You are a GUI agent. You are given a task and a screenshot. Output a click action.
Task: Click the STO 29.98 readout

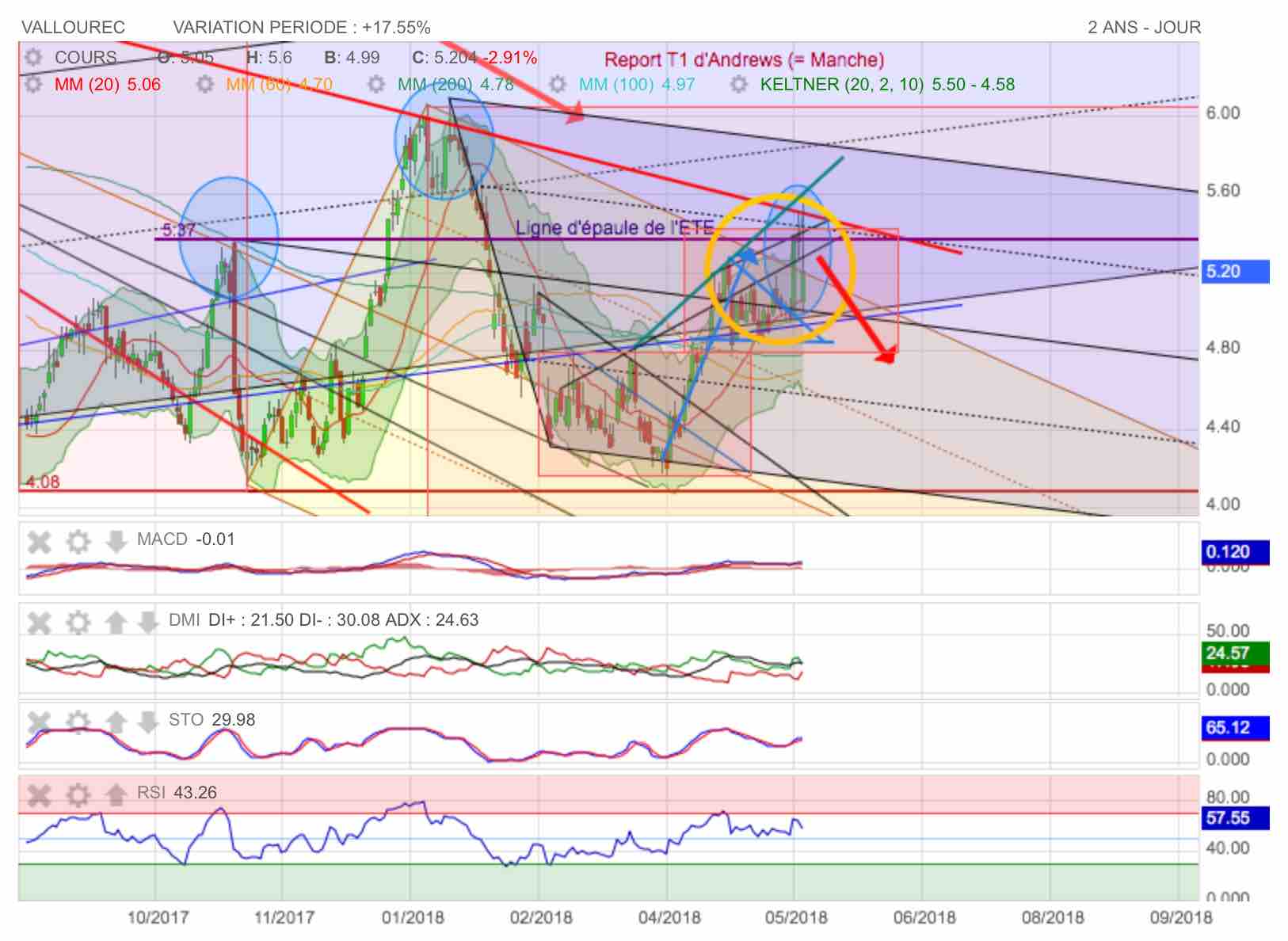[x=211, y=719]
